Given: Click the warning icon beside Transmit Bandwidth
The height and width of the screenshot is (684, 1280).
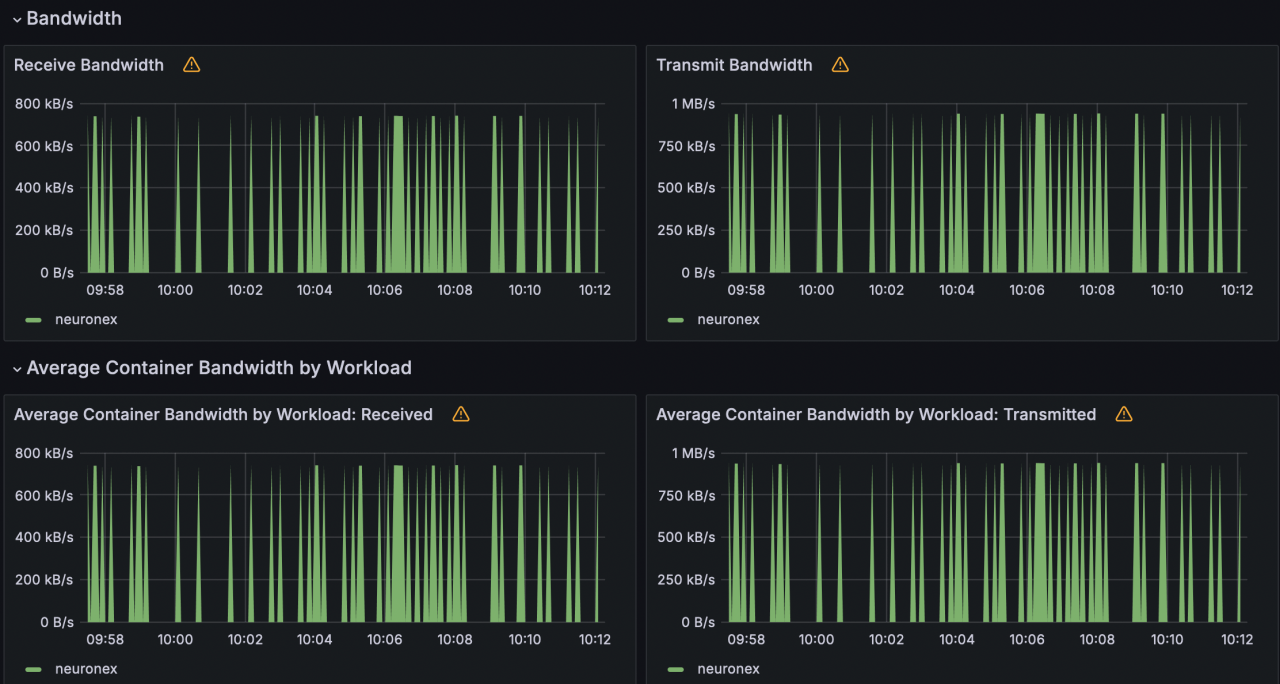Looking at the screenshot, I should tap(840, 65).
